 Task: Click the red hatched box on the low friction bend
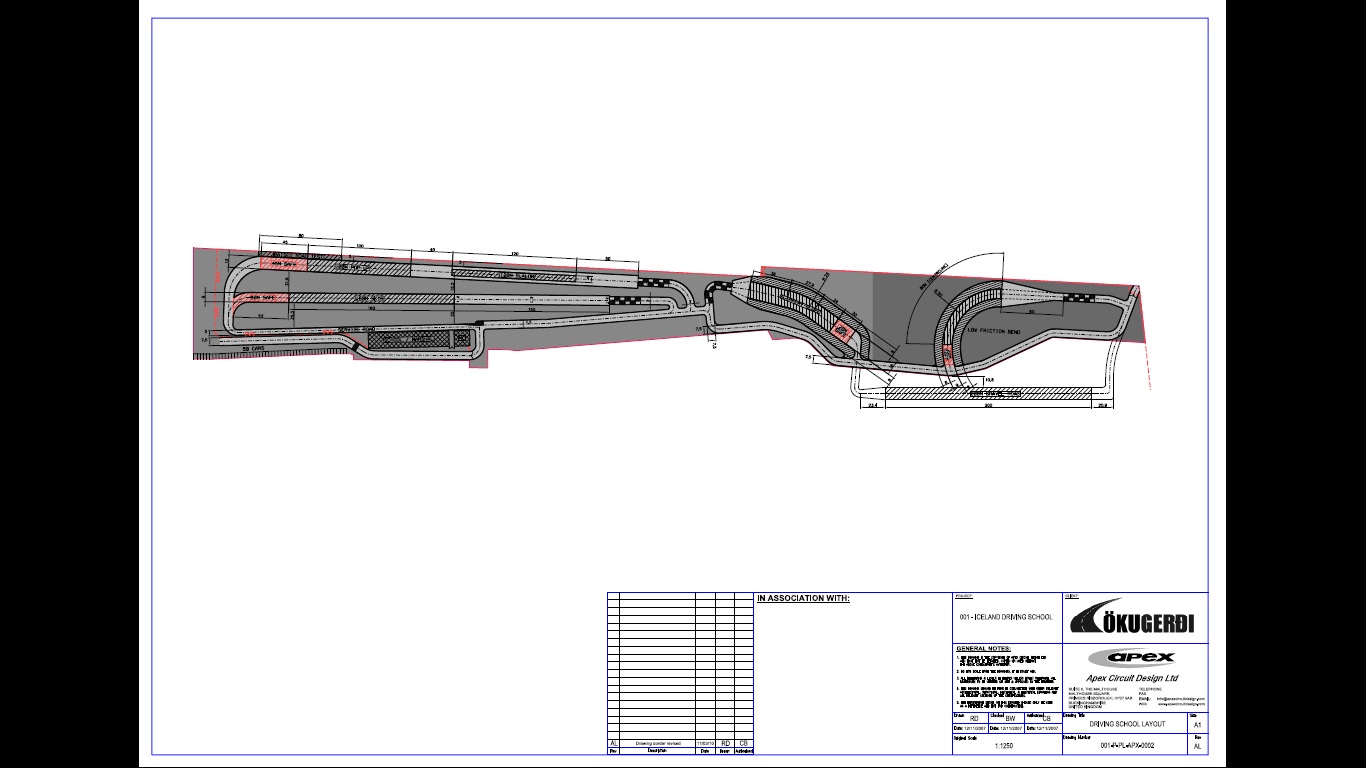tap(949, 353)
